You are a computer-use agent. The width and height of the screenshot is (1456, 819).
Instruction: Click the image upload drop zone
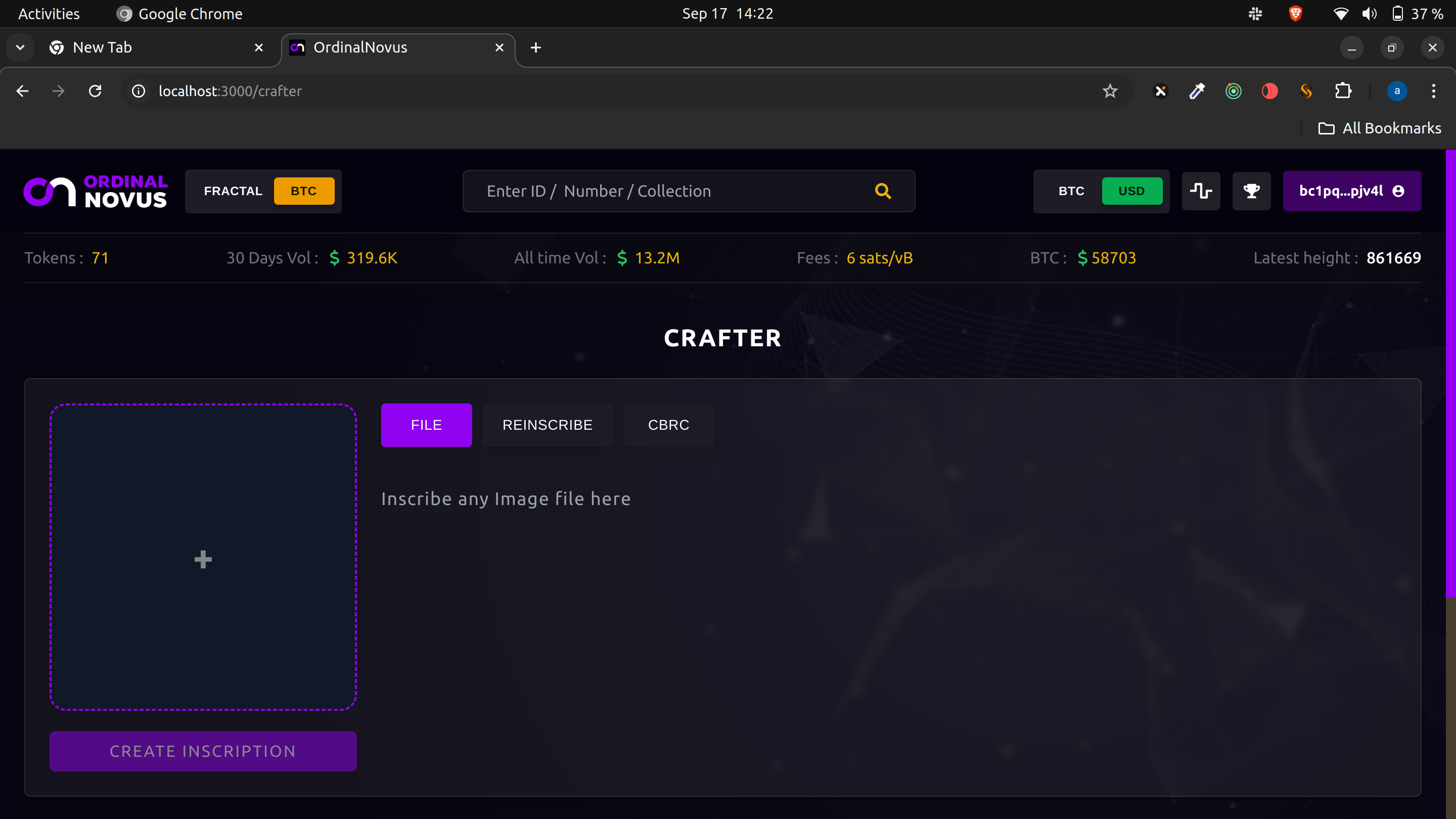click(x=203, y=557)
